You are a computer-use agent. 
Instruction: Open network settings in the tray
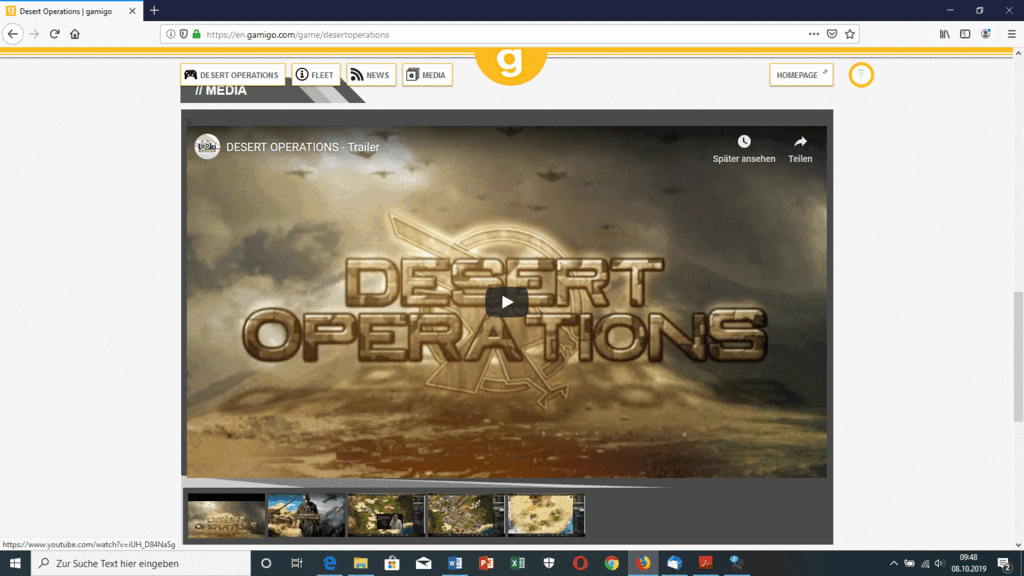click(x=924, y=563)
